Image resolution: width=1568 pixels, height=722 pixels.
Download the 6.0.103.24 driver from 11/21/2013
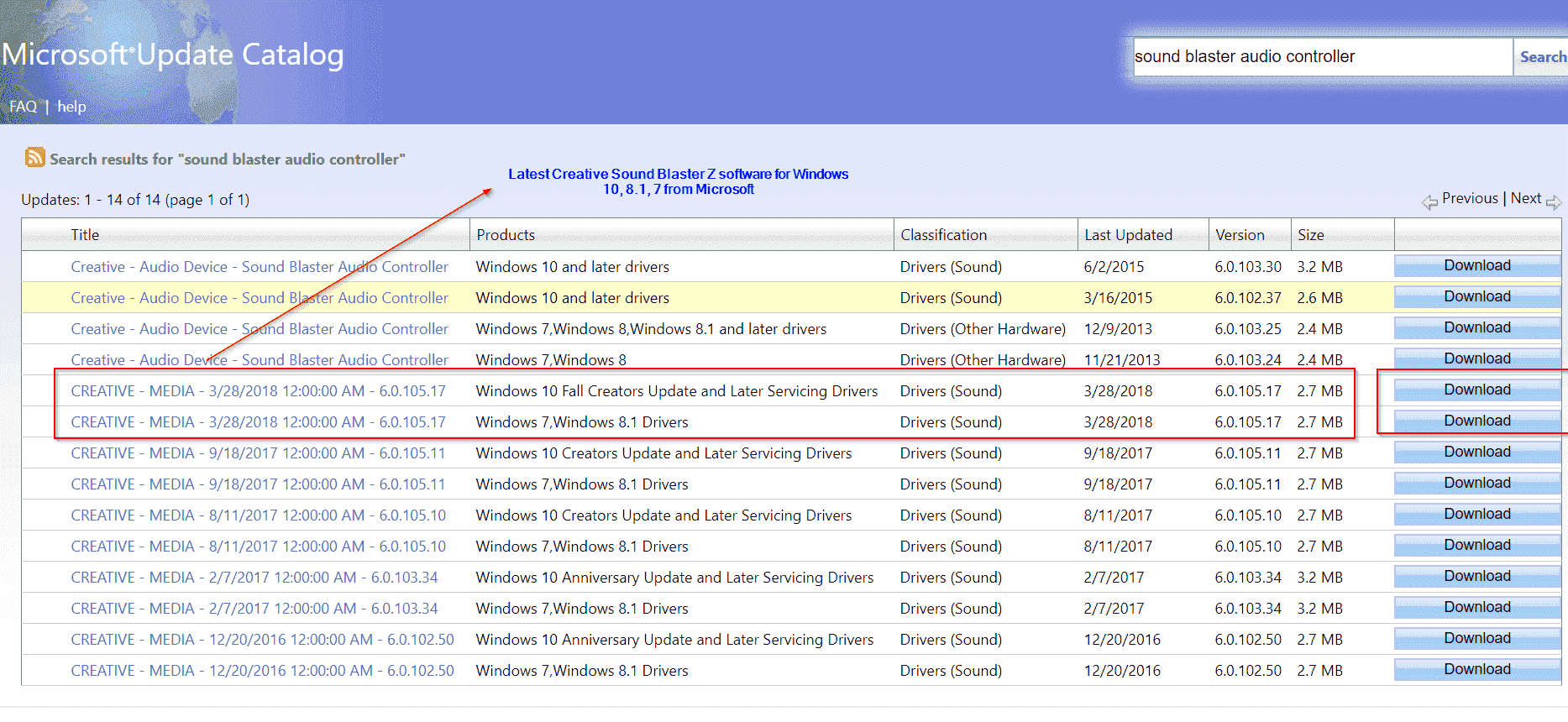1477,358
